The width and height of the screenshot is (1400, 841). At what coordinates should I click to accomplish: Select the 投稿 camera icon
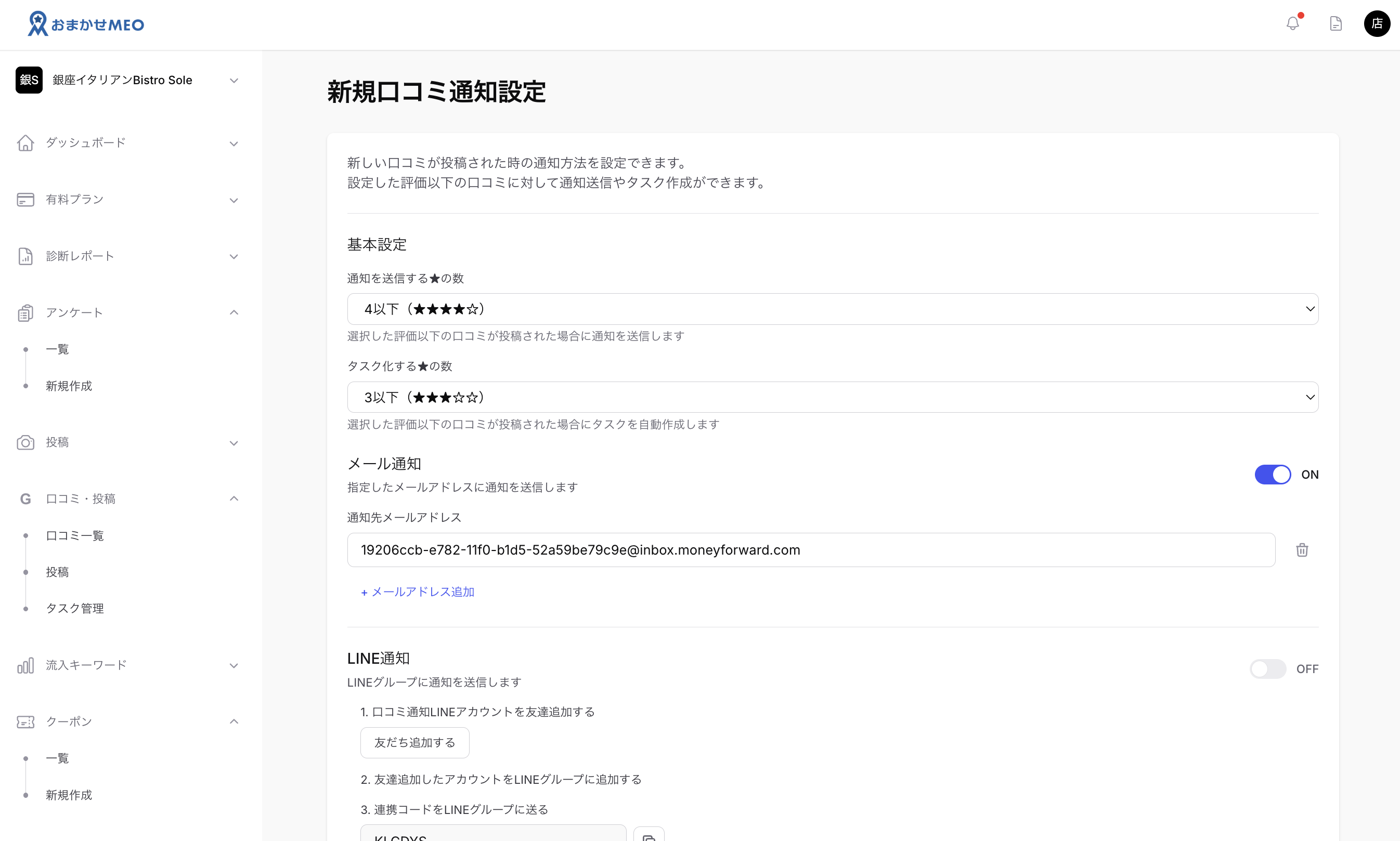(25, 443)
